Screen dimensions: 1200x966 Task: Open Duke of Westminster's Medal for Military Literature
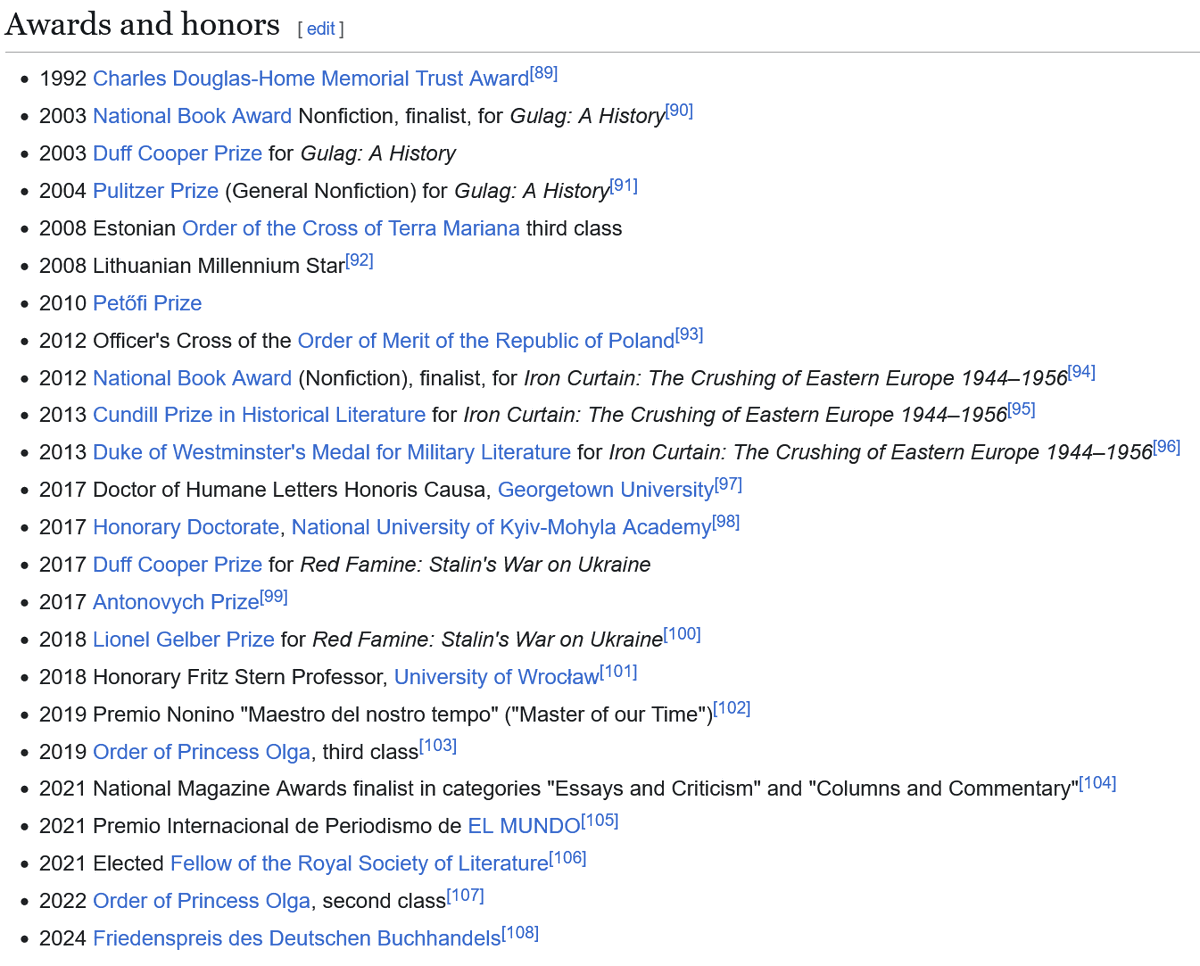click(332, 452)
